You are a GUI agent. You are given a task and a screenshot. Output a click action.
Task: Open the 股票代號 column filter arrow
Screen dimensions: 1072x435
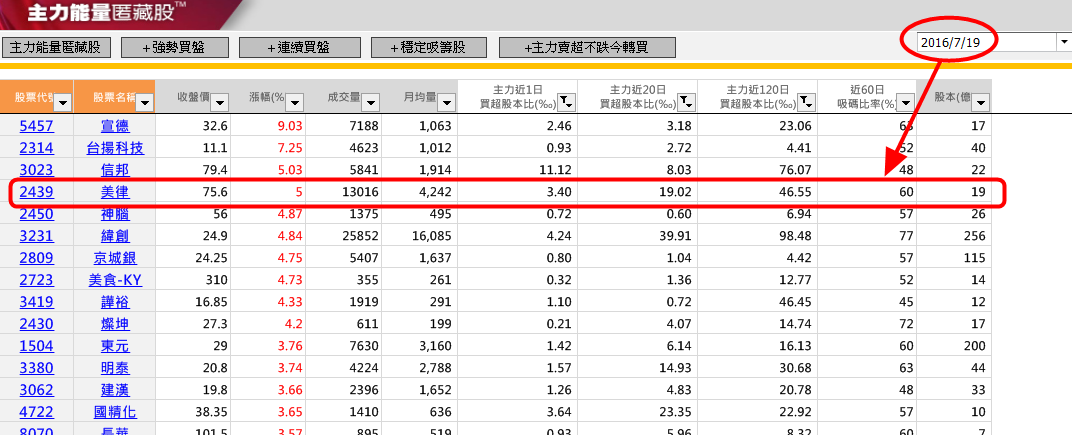point(62,102)
